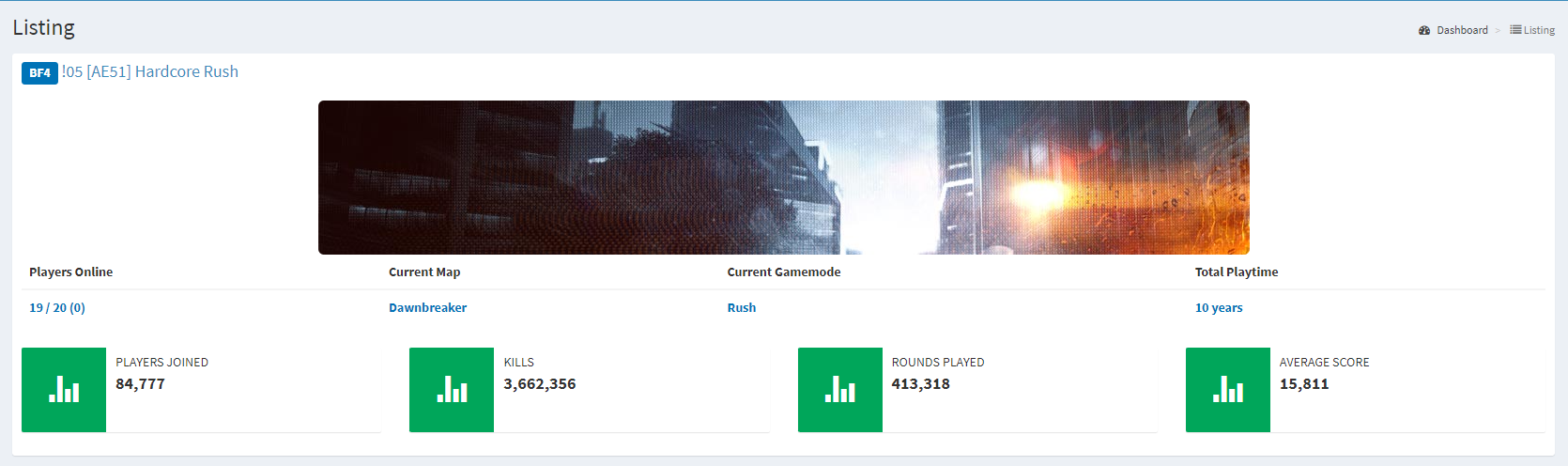
Task: Click the KILLS label
Action: click(x=519, y=362)
